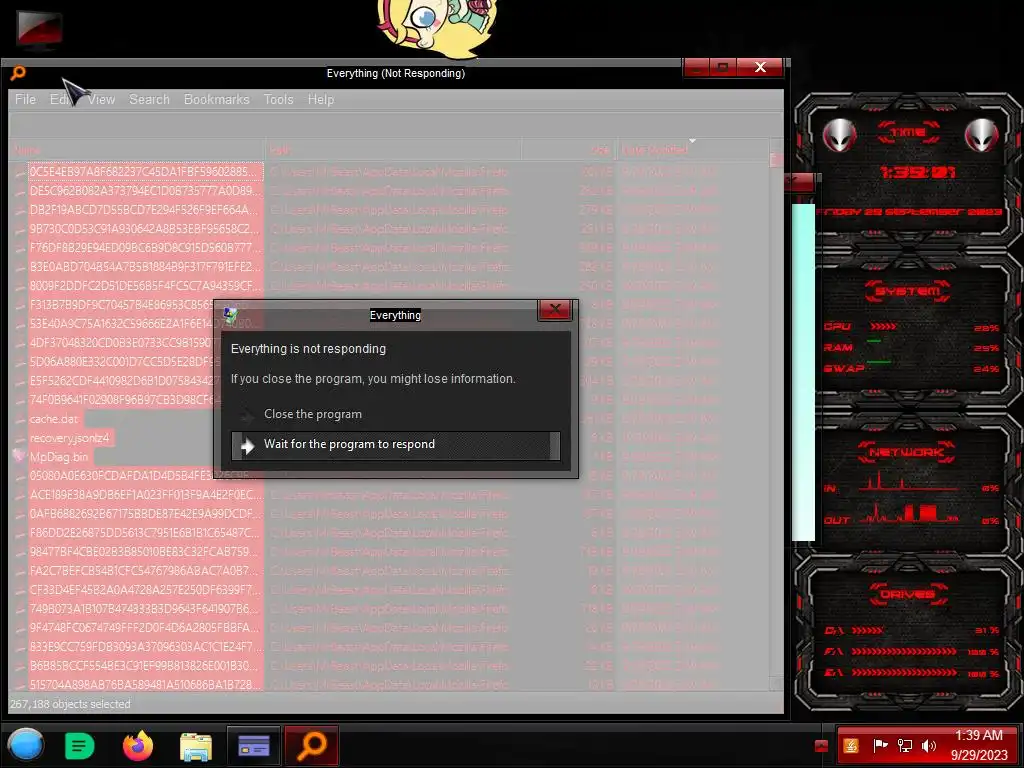Select the file starting with 515704A898AB
This screenshot has width=1024, height=768.
(145, 684)
